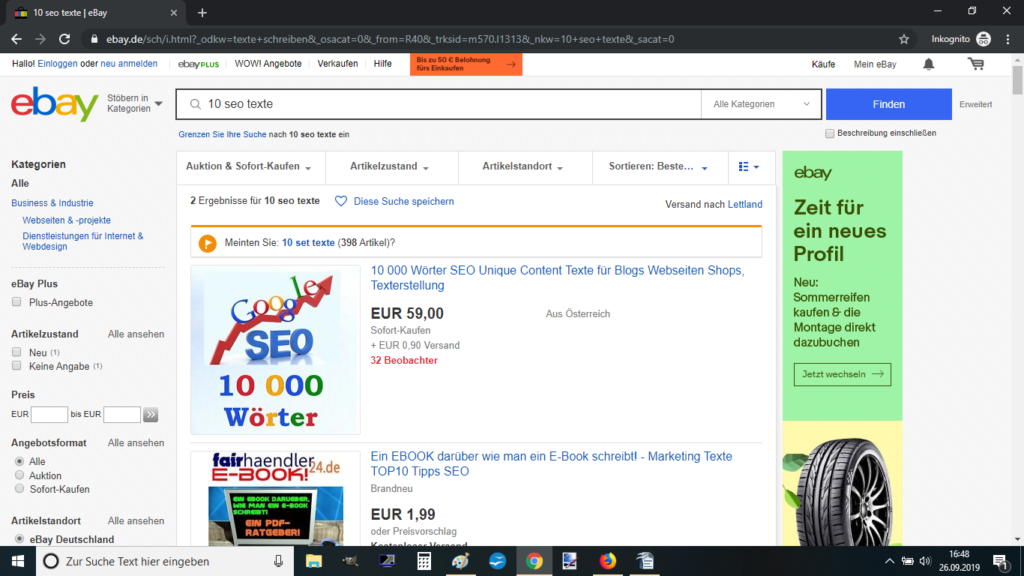Click the Finden search button

(889, 104)
